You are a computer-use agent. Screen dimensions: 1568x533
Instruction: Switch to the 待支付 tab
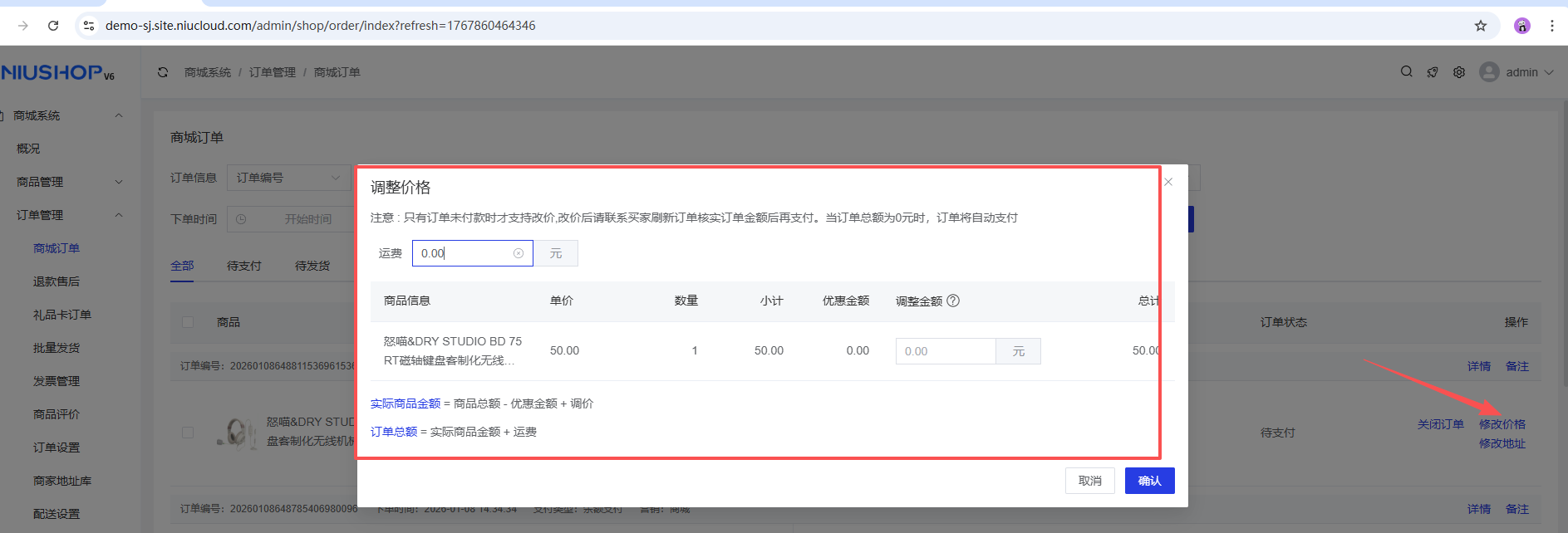pos(243,266)
